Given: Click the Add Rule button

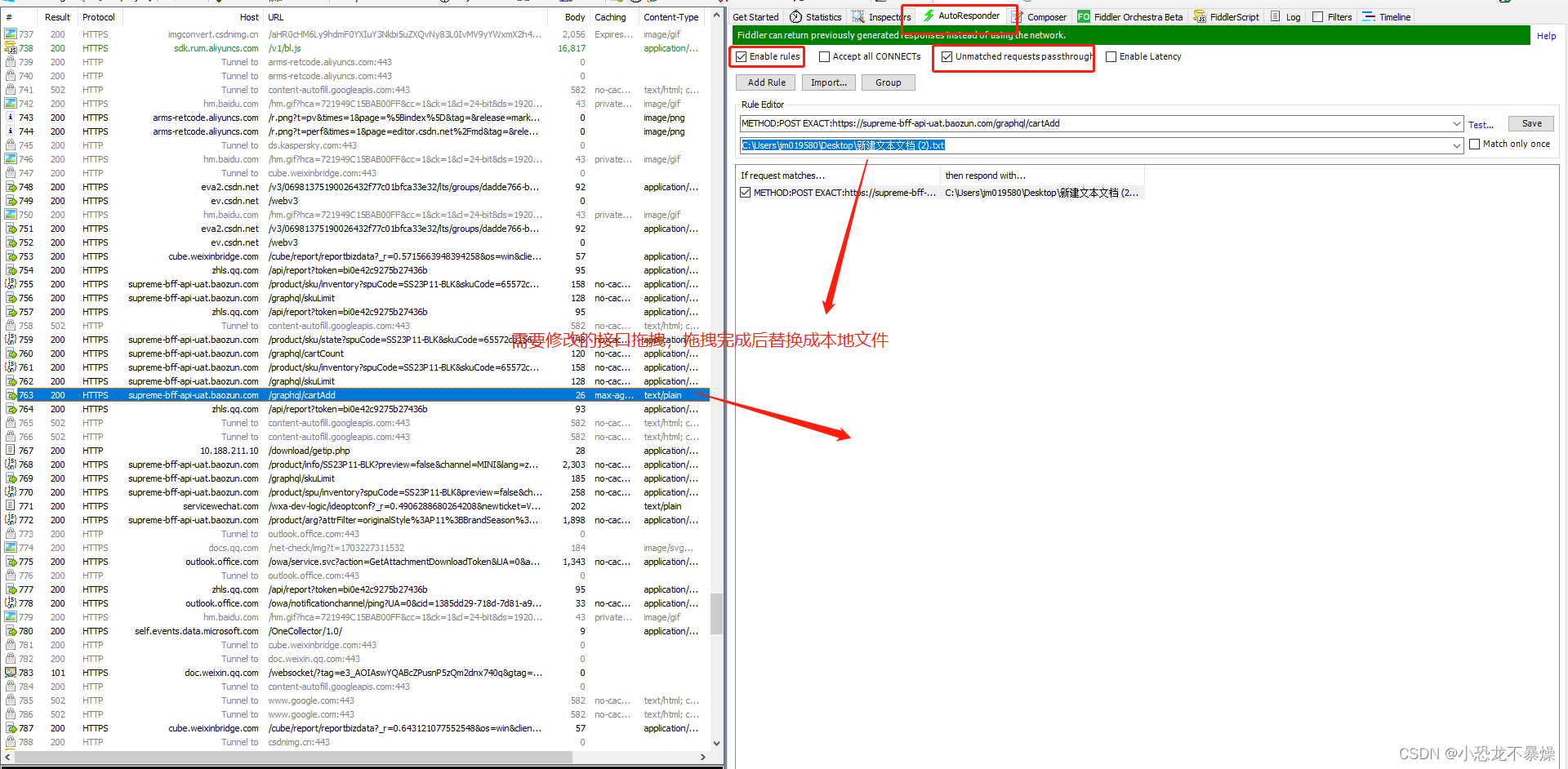Looking at the screenshot, I should (766, 82).
